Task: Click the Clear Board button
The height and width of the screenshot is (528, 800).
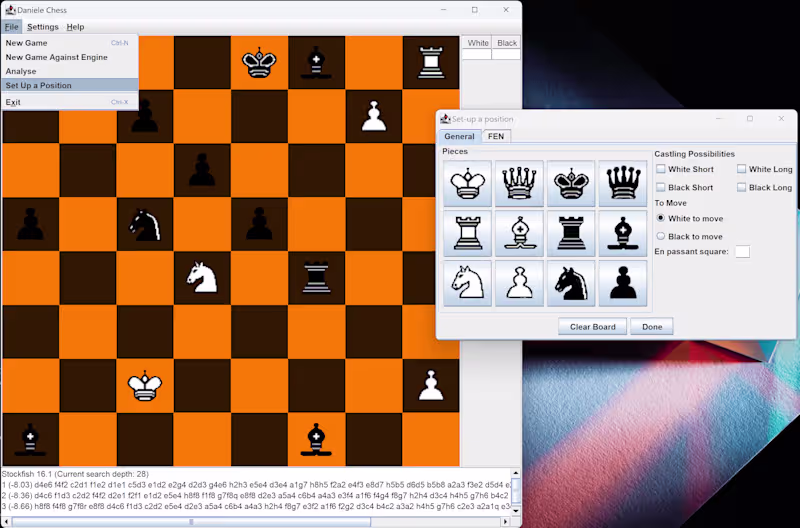Action: pos(592,326)
